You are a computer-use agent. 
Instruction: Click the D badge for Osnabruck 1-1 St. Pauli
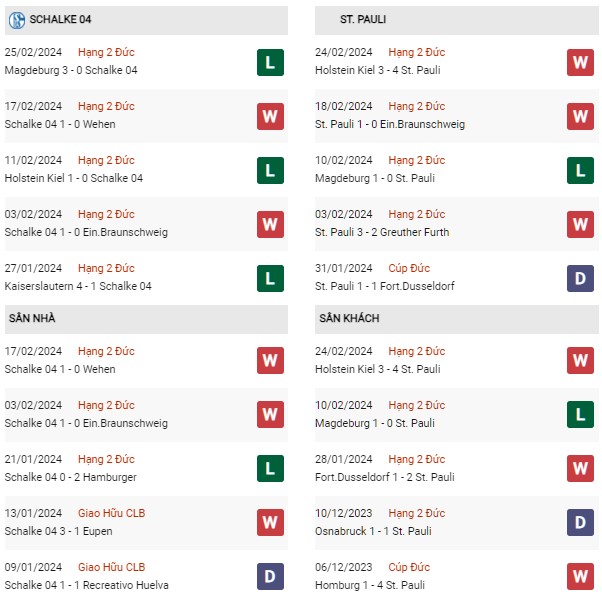580,522
